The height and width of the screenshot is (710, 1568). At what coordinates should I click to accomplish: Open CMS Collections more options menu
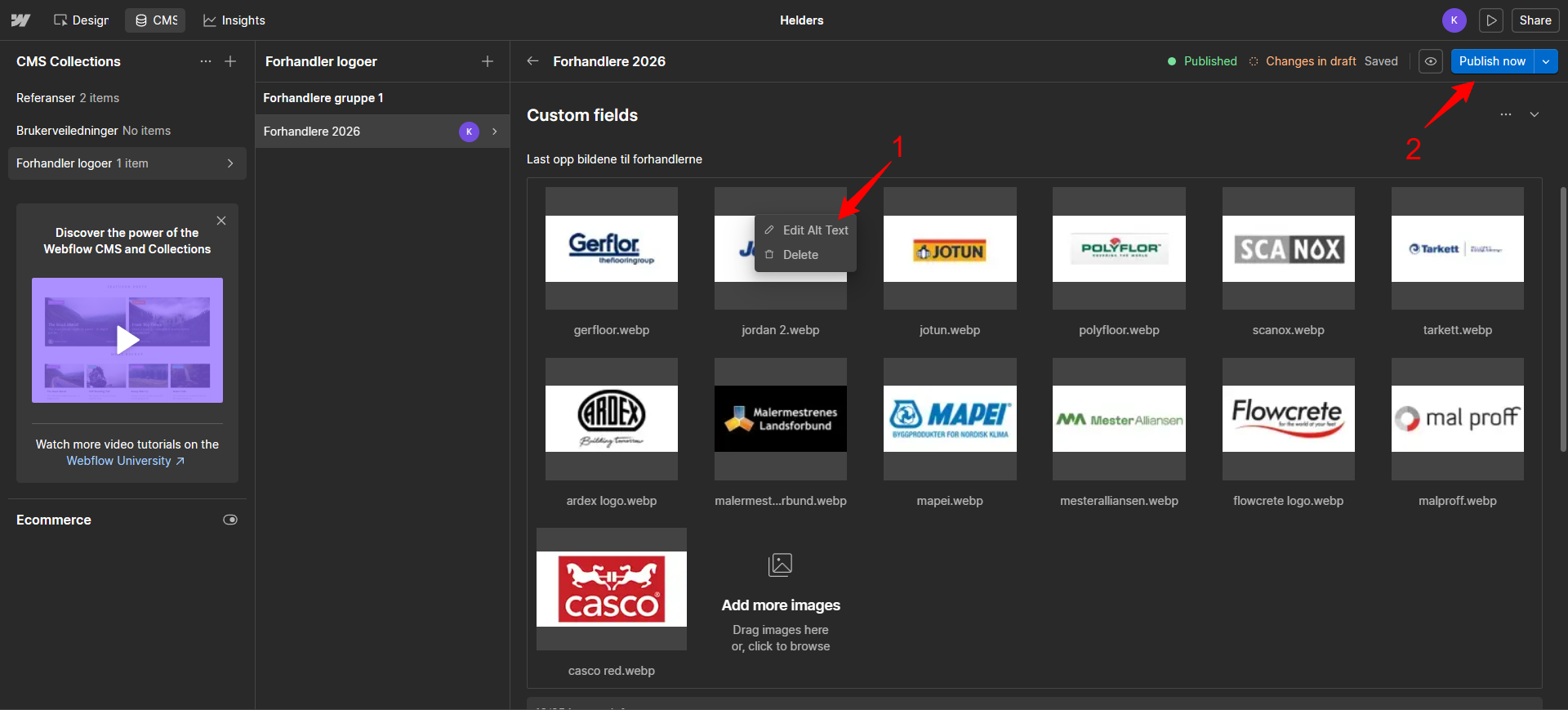click(205, 61)
